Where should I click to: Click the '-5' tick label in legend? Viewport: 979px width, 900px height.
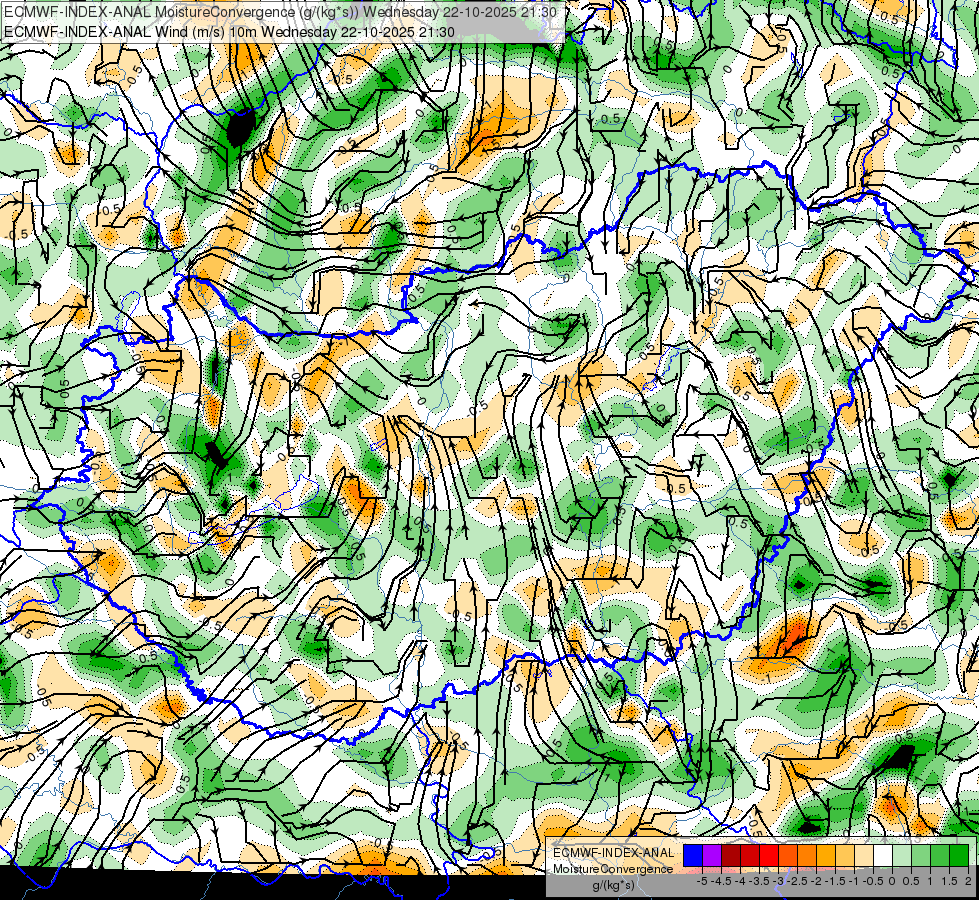(702, 881)
